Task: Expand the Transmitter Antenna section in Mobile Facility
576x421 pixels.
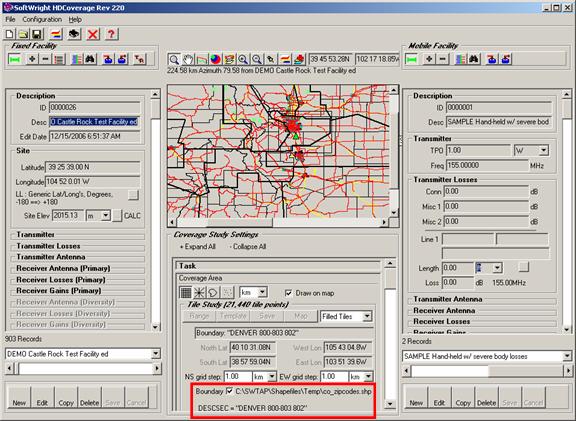Action: [482, 299]
